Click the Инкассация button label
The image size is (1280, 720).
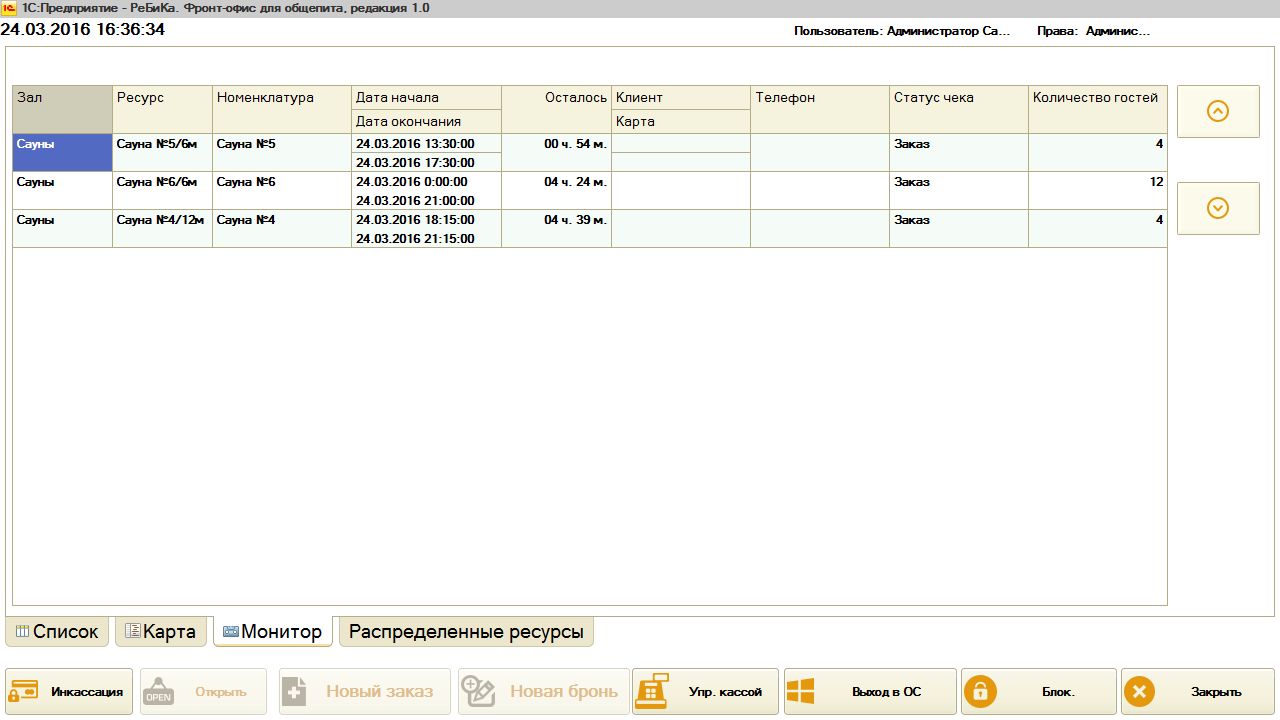point(87,692)
